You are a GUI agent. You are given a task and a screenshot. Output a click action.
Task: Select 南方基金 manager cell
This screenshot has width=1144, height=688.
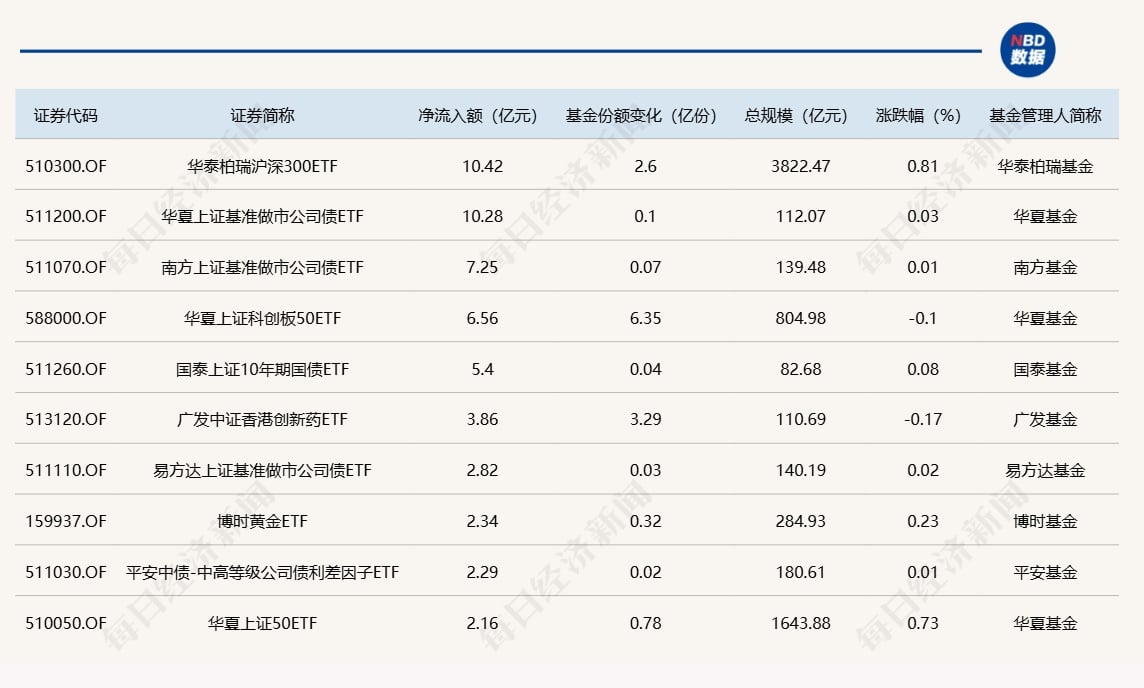click(x=1045, y=267)
